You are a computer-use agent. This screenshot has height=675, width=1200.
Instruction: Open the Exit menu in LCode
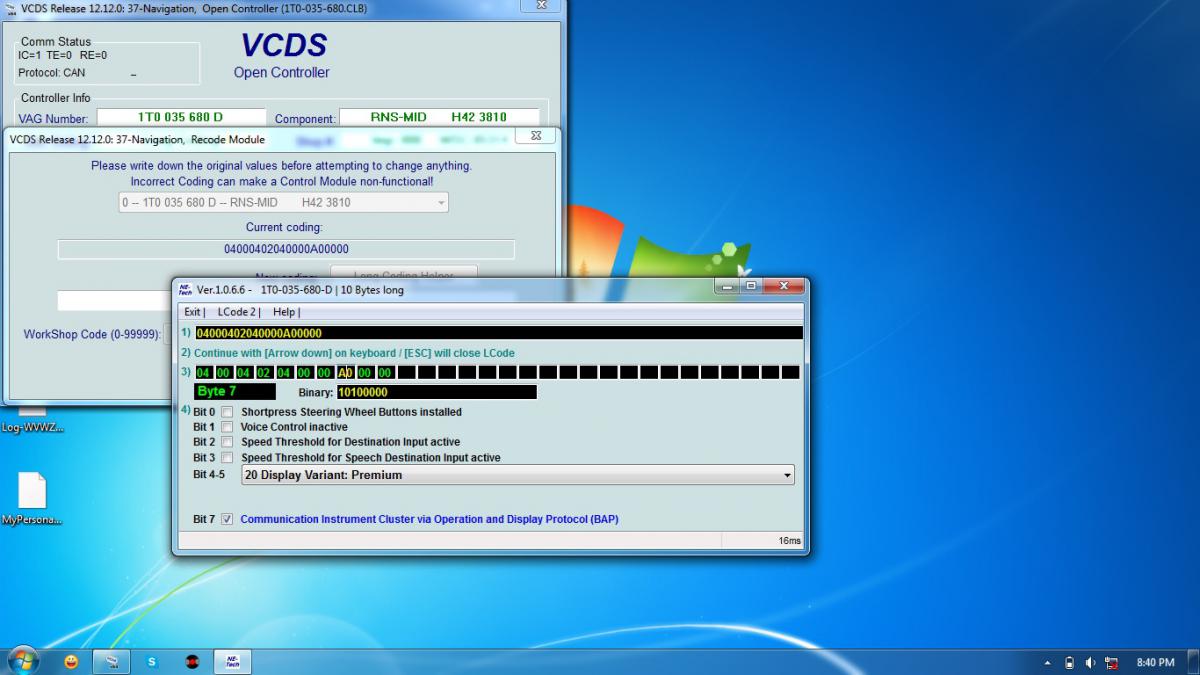tap(194, 312)
